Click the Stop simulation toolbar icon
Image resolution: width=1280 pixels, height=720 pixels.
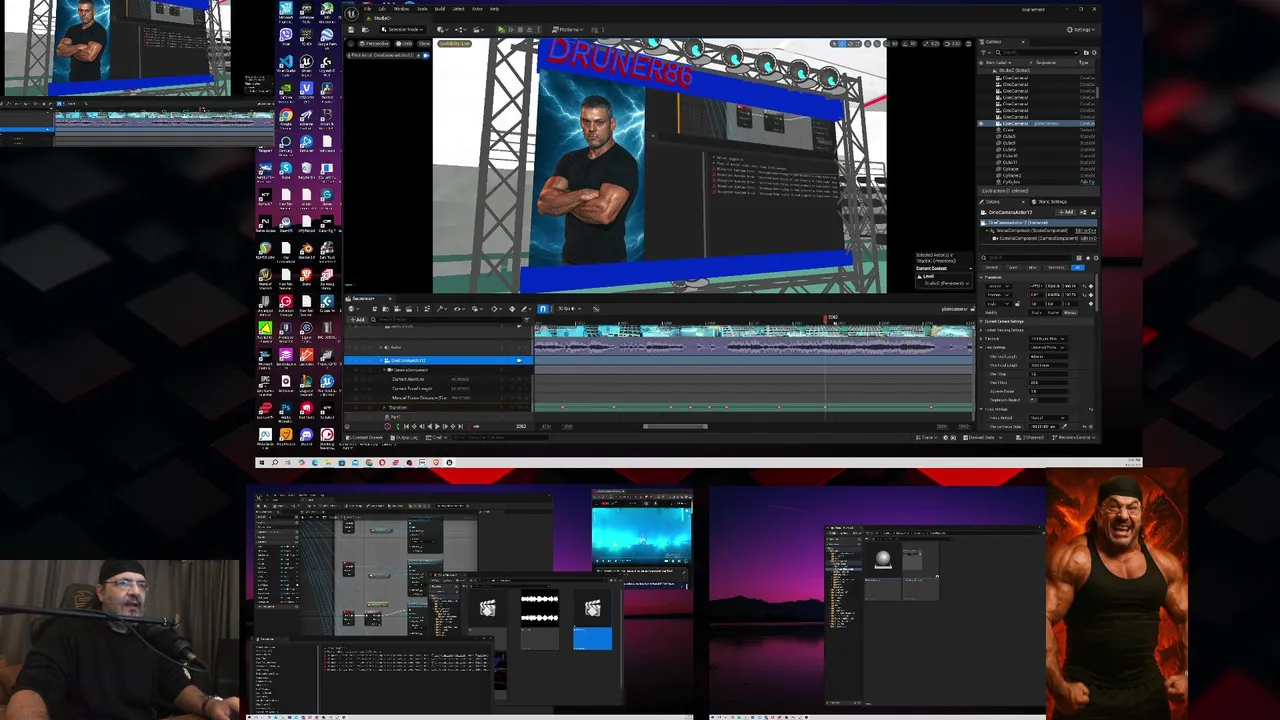coord(520,29)
